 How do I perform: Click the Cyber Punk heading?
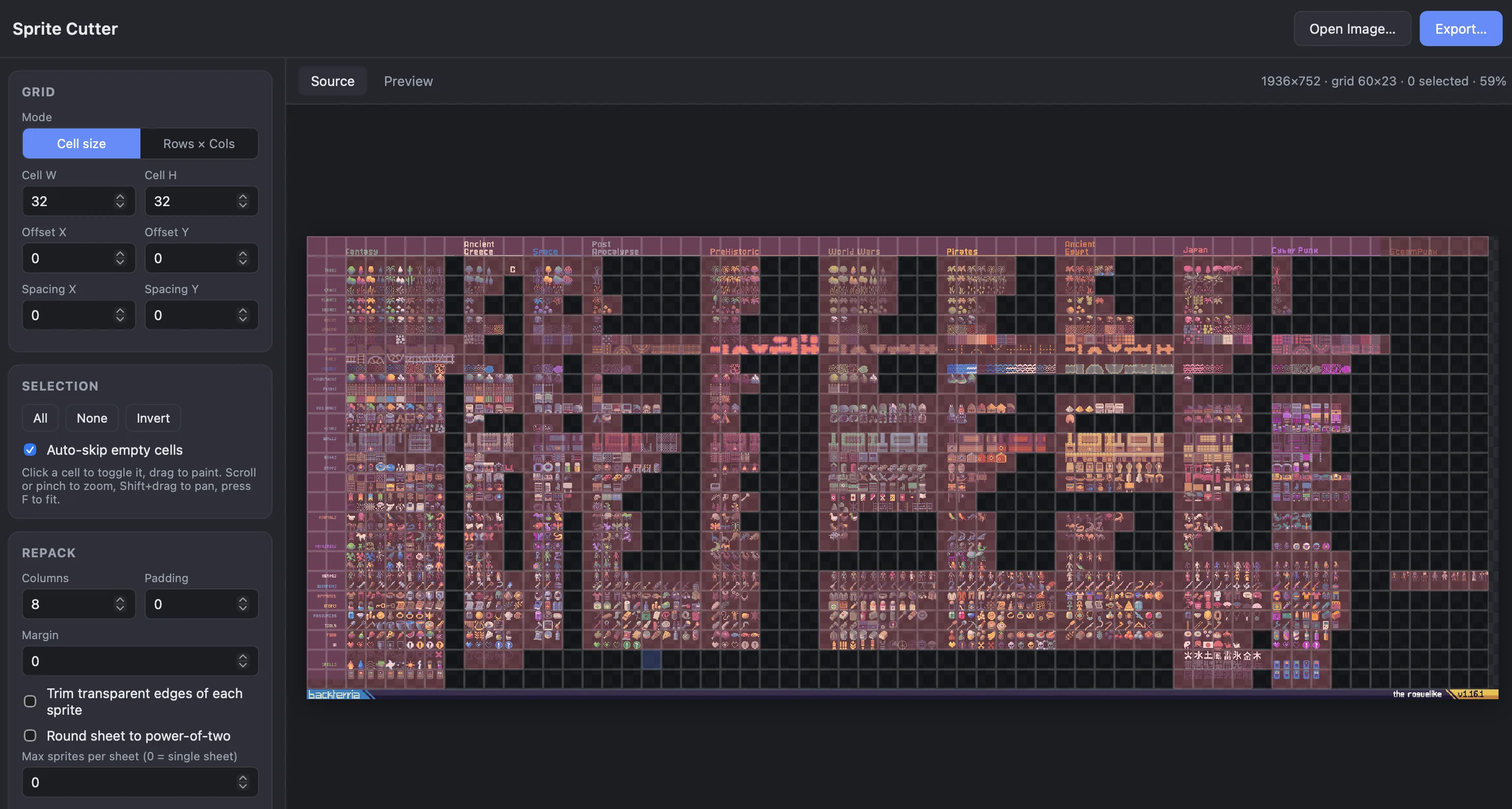point(1295,251)
